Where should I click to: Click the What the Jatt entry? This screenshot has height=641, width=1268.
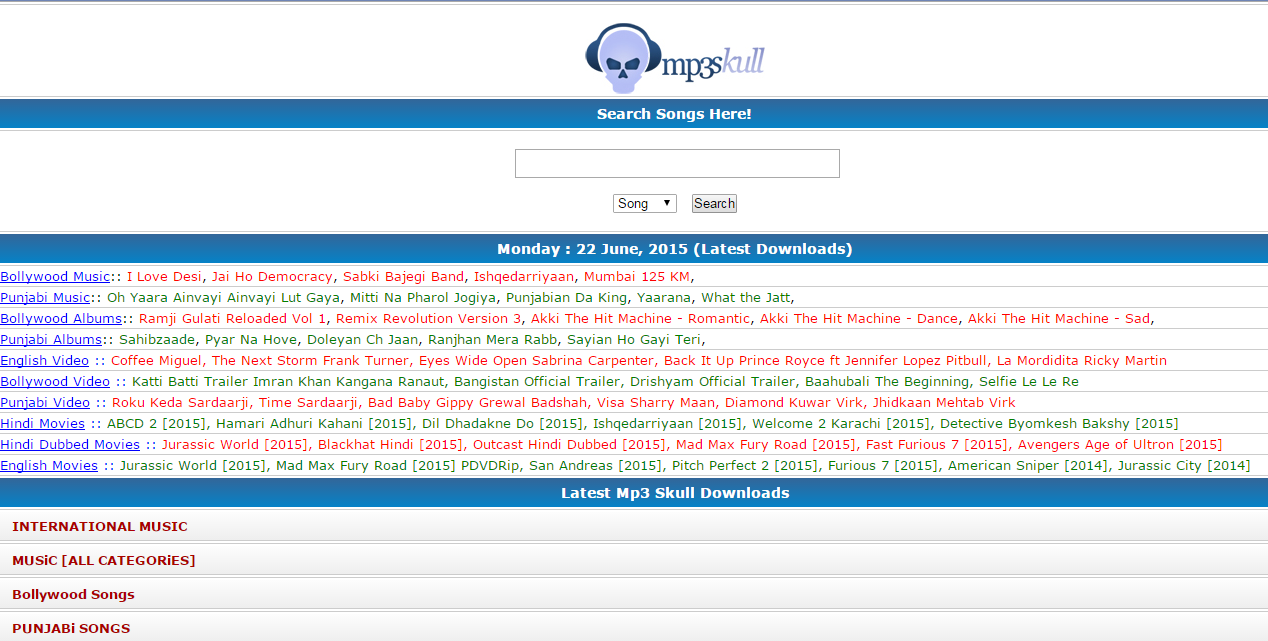click(x=746, y=297)
